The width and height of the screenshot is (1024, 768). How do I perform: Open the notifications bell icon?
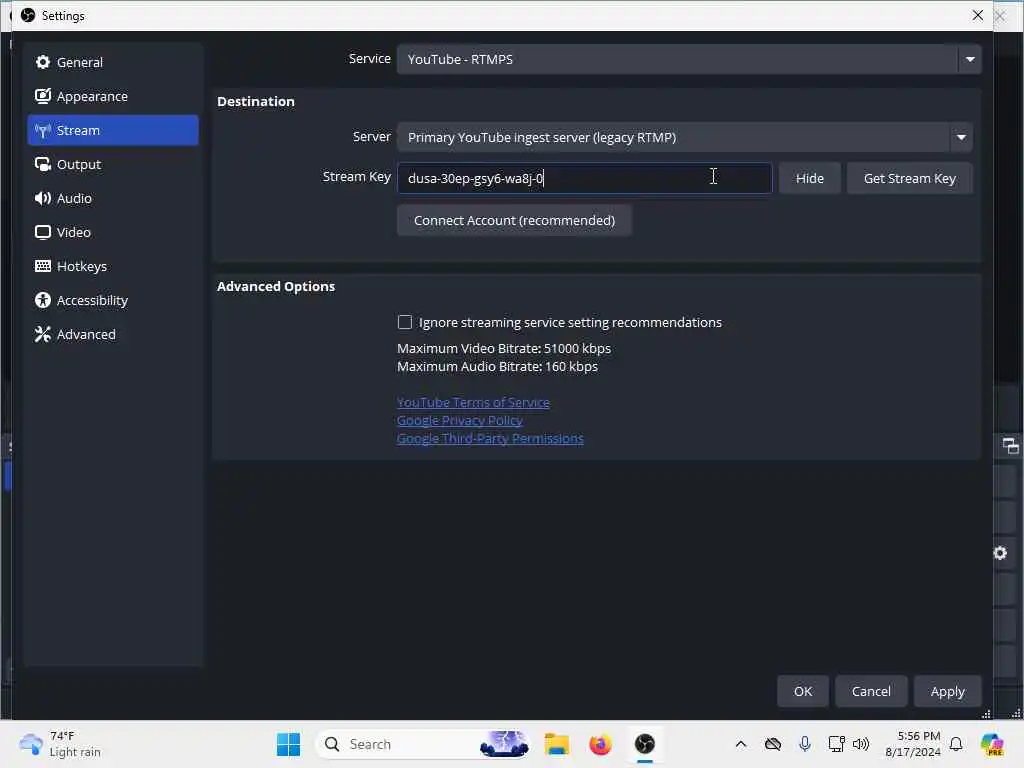point(956,744)
